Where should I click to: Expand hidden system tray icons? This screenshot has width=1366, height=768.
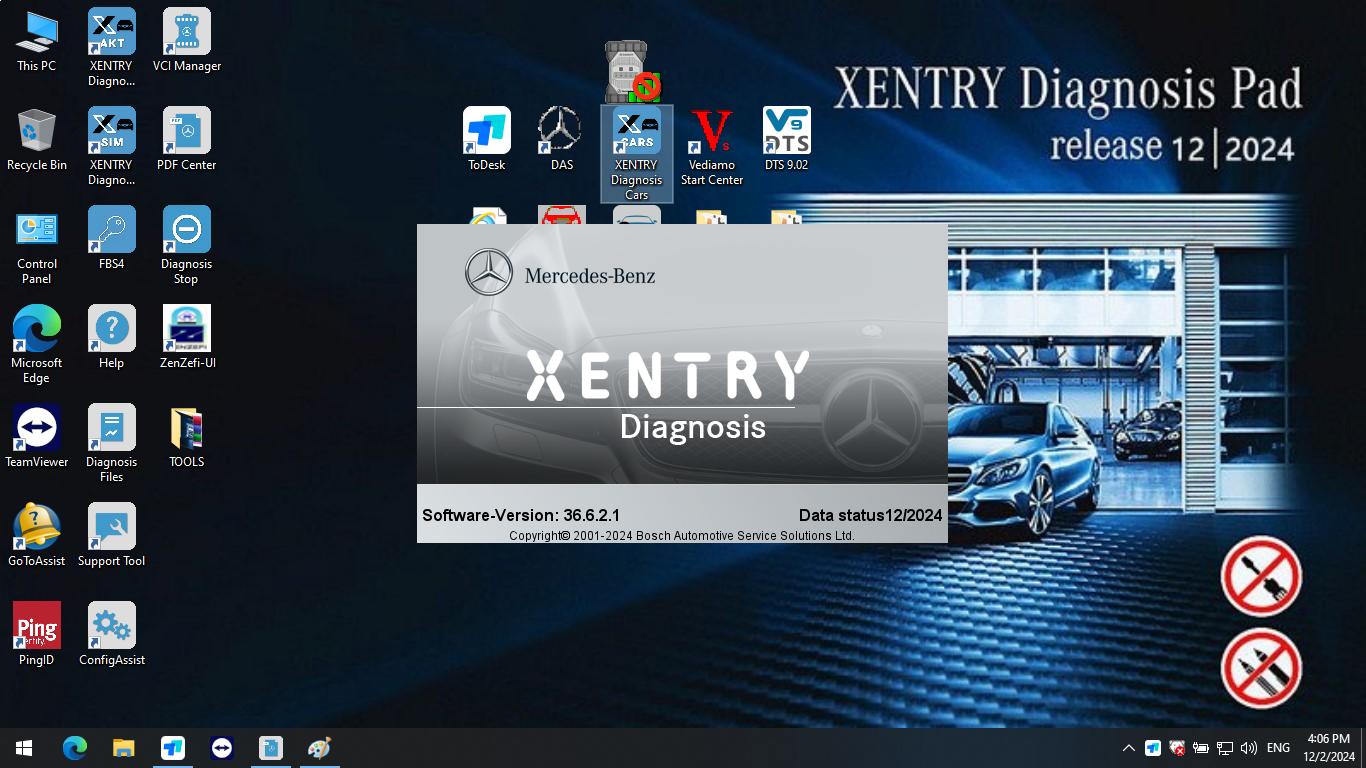[x=1128, y=747]
